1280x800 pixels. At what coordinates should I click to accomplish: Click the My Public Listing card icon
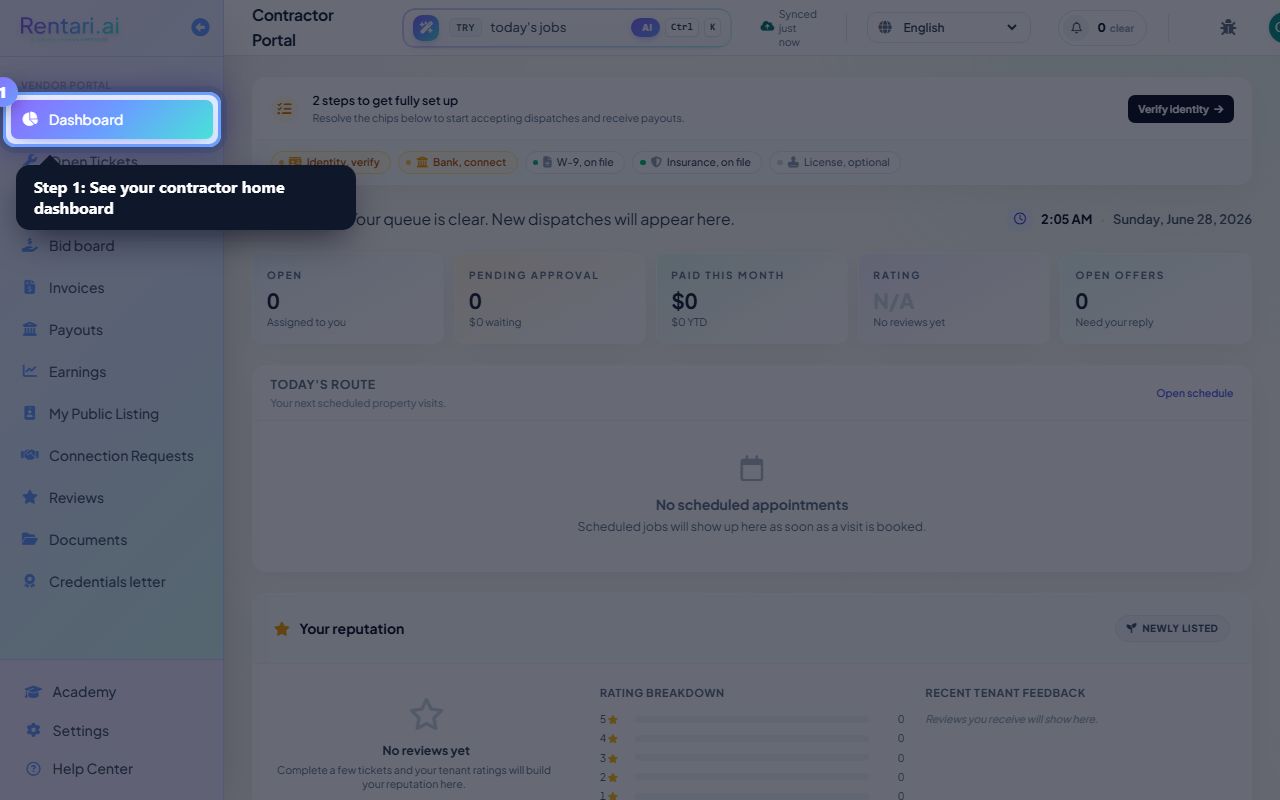(30, 413)
